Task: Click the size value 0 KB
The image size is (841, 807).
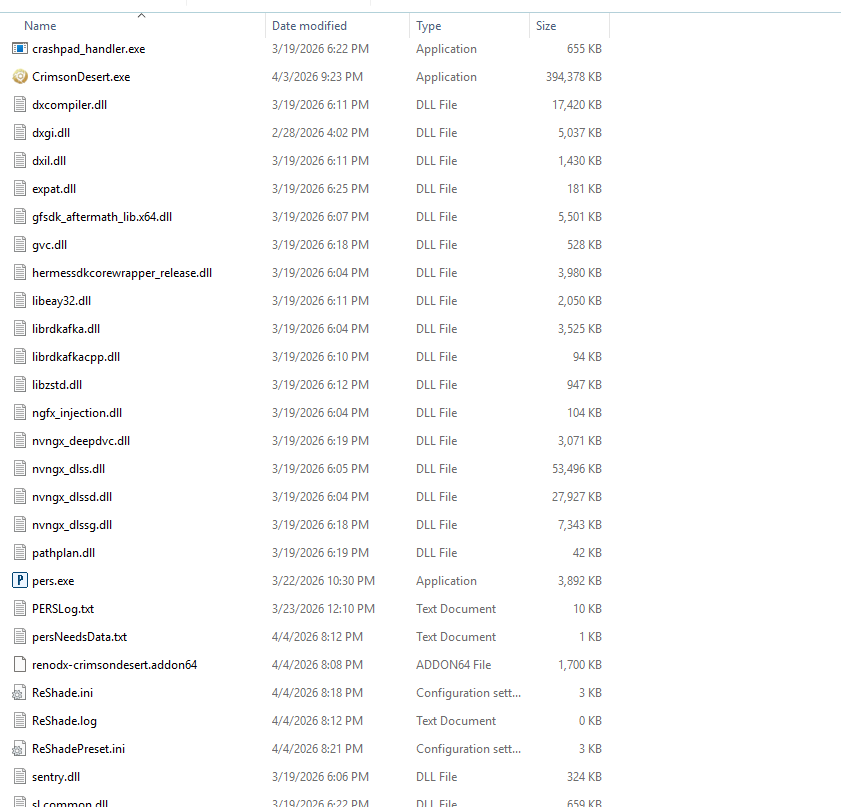Action: click(x=590, y=721)
